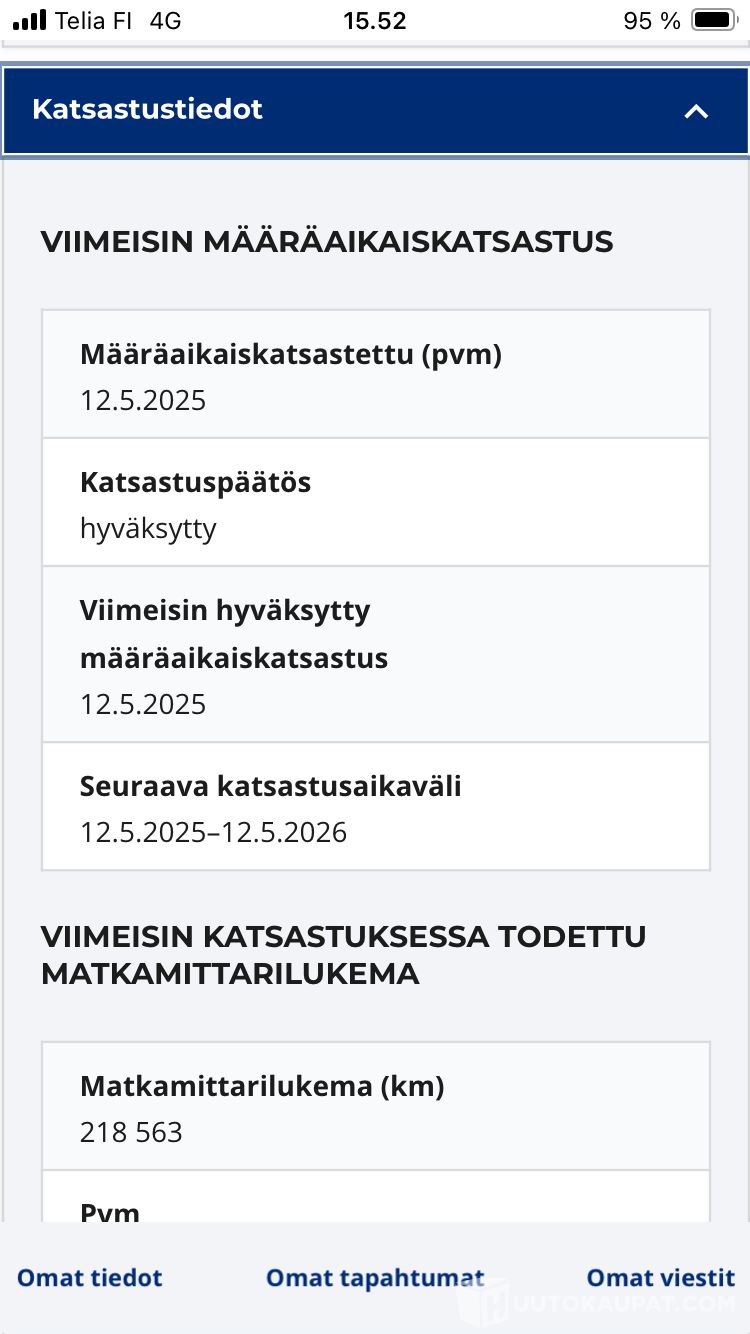Go to Omat viestit tab
The height and width of the screenshot is (1334, 750).
(660, 1277)
